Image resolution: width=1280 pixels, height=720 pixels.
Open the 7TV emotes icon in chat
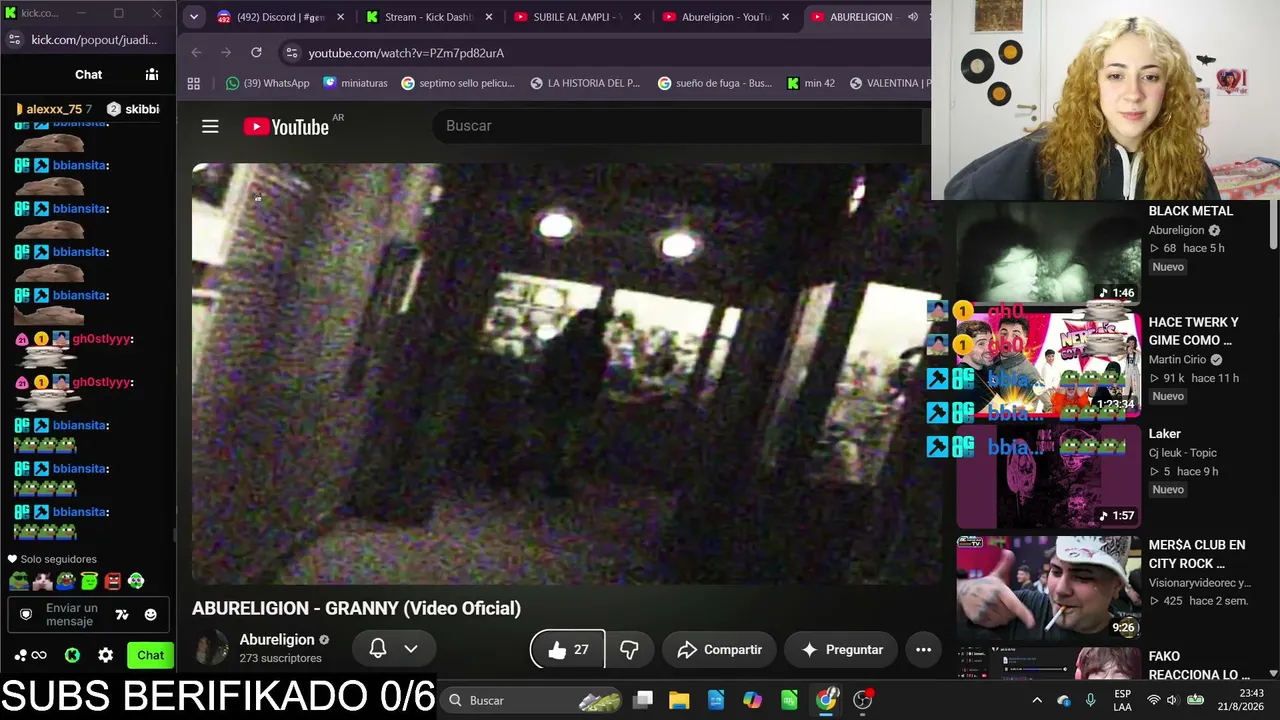pyautogui.click(x=122, y=615)
